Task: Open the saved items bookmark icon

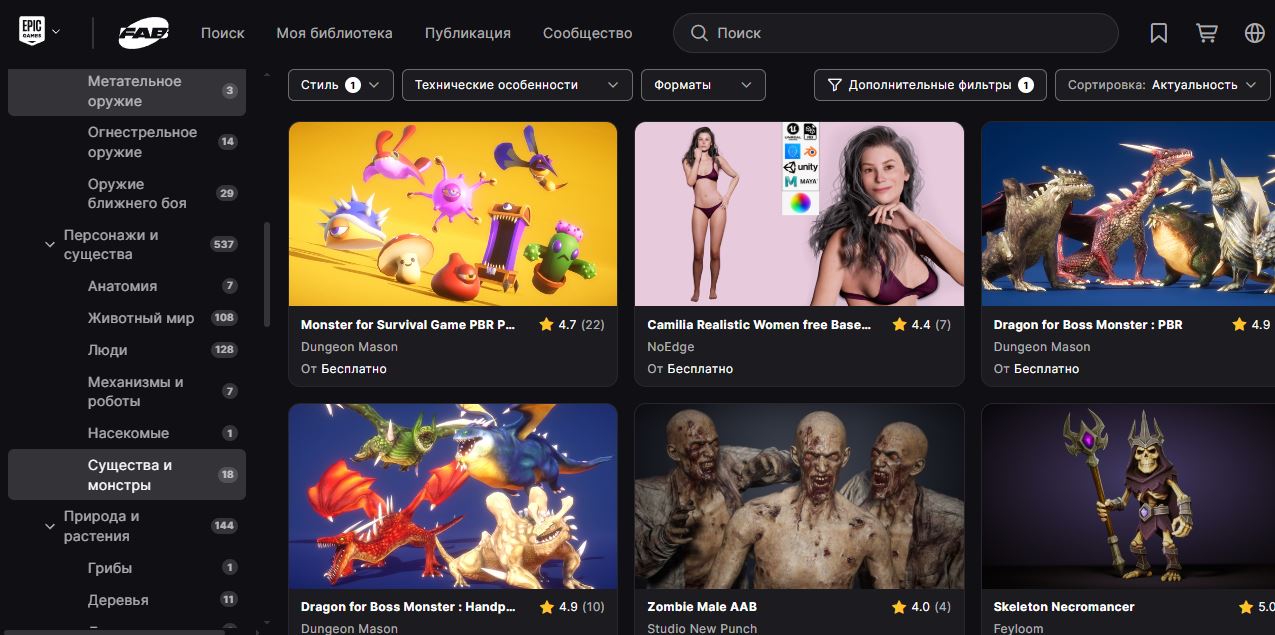Action: click(1159, 33)
